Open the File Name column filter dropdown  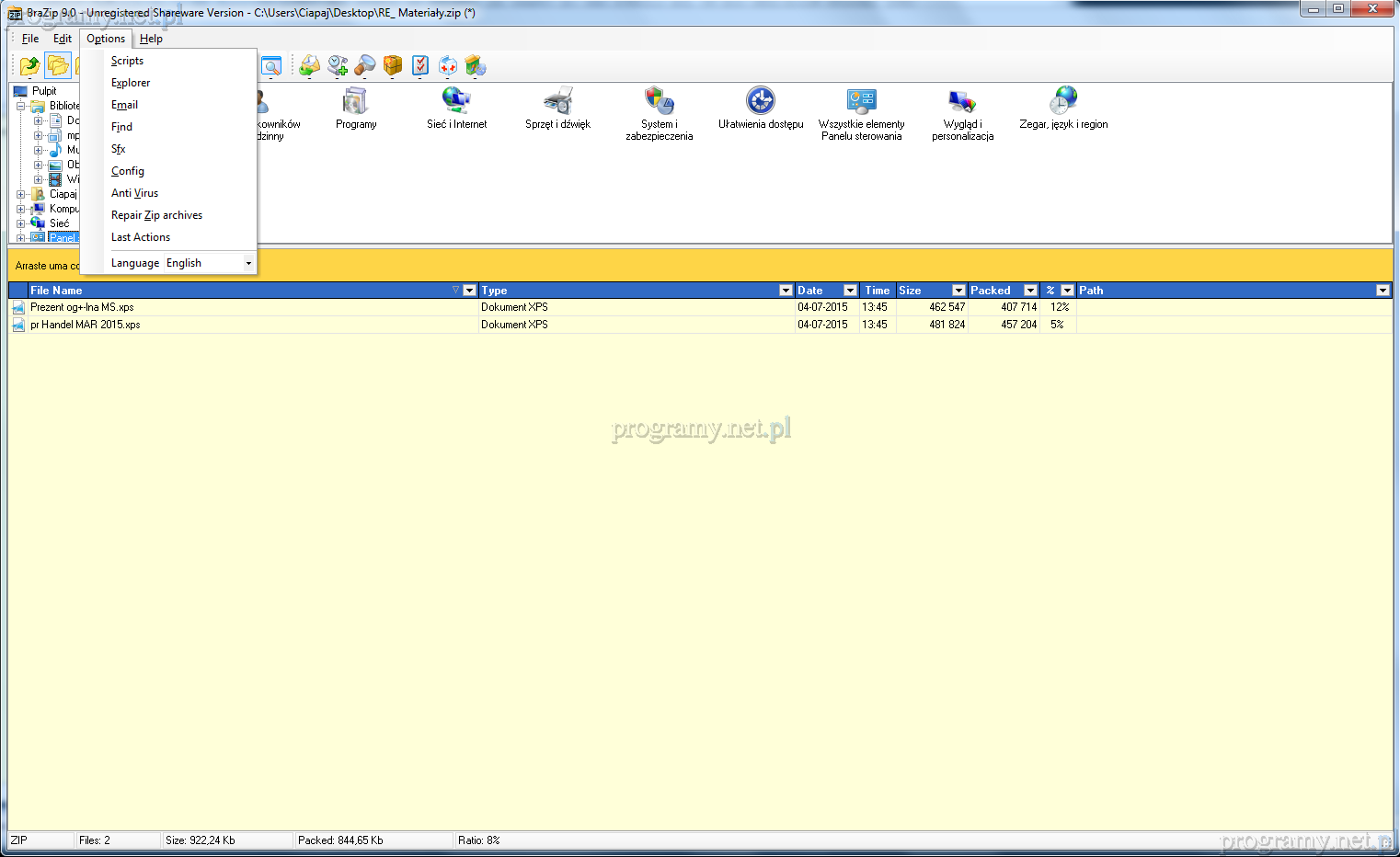click(x=469, y=291)
